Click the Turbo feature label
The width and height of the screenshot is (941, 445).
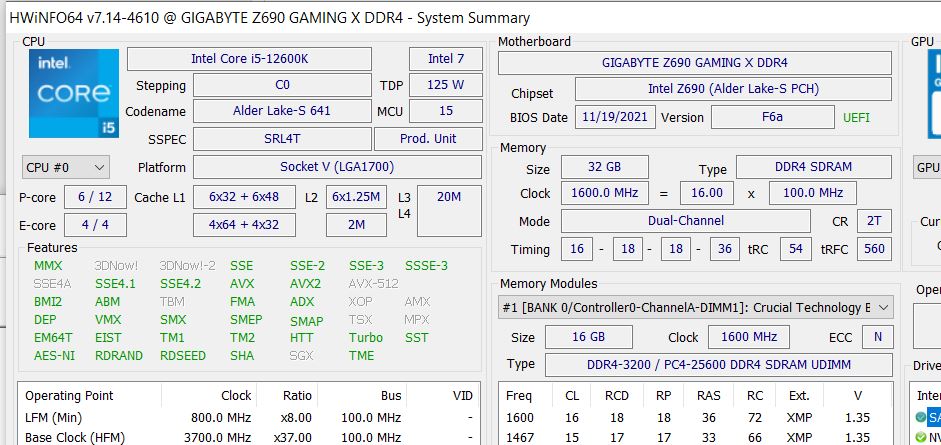(365, 338)
